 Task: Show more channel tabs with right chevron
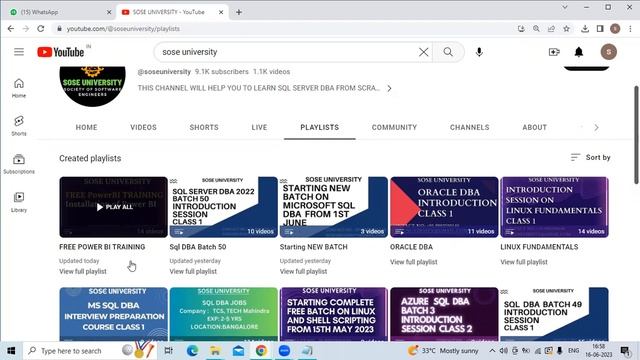(x=596, y=127)
